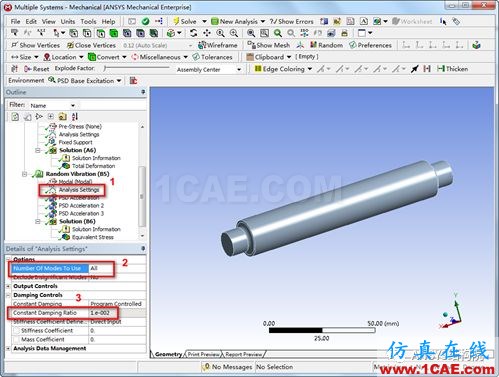This screenshot has width=499, height=377.
Task: Click the Show Vertices icon
Action: (x=14, y=45)
